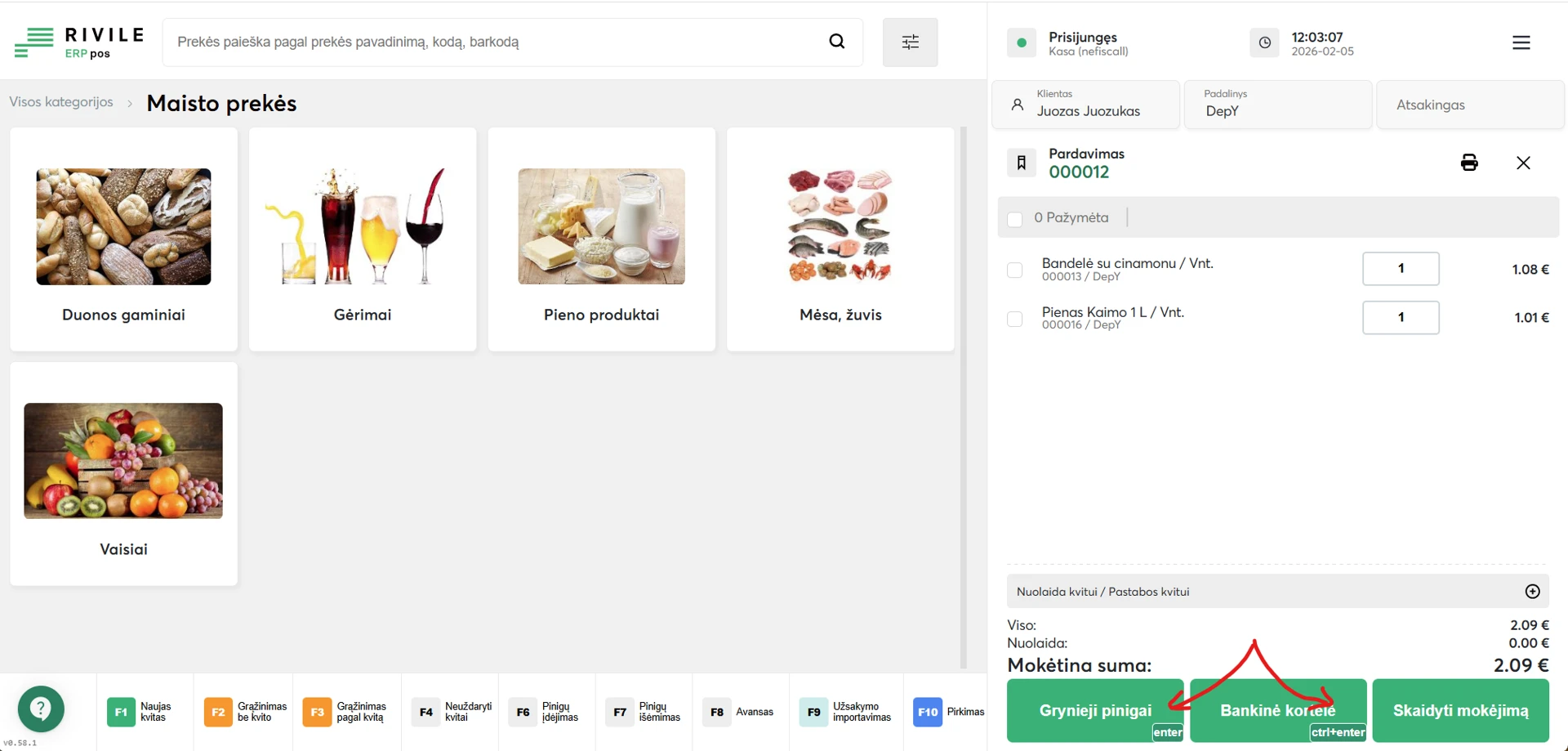Open the filter settings sliders icon

(910, 42)
